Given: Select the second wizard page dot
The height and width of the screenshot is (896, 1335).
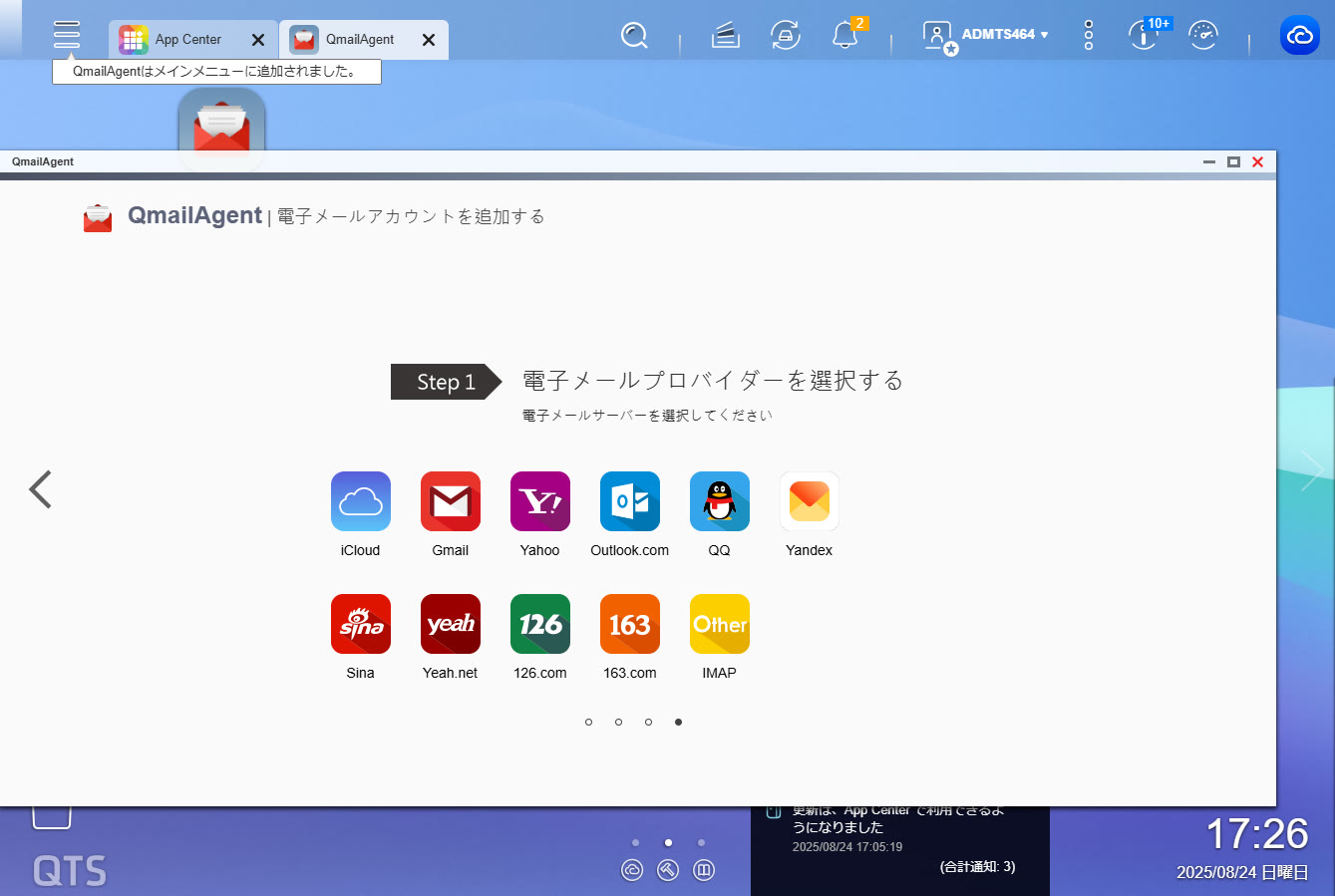Looking at the screenshot, I should coord(618,722).
